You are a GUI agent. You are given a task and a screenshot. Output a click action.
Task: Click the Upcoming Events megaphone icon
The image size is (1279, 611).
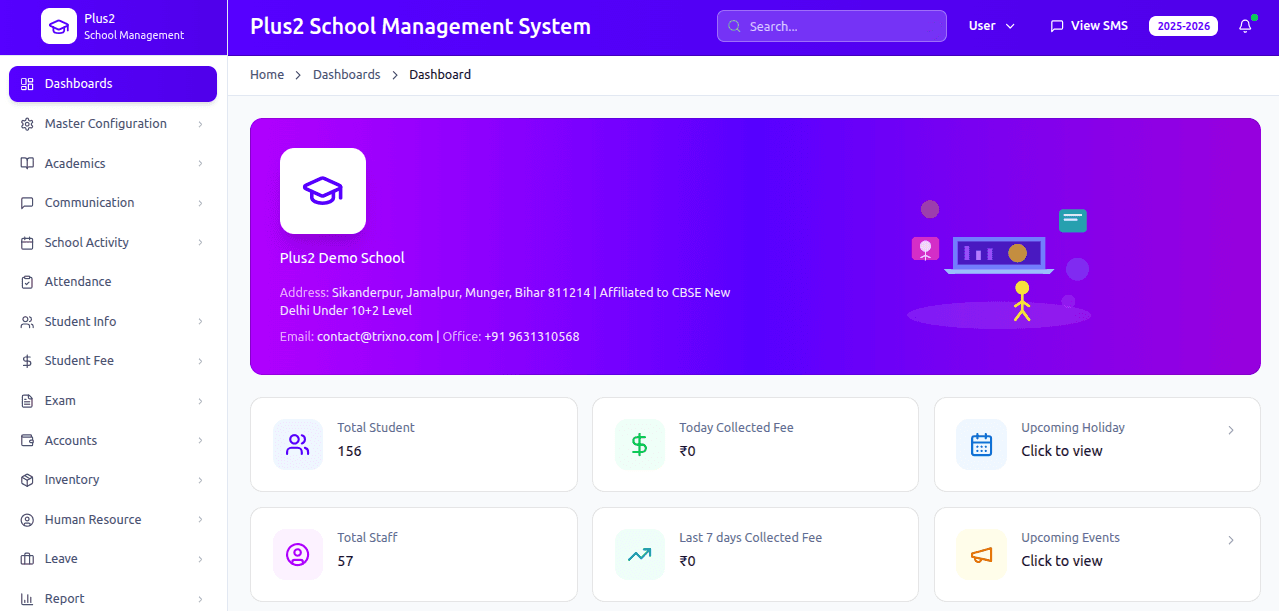[x=981, y=555]
